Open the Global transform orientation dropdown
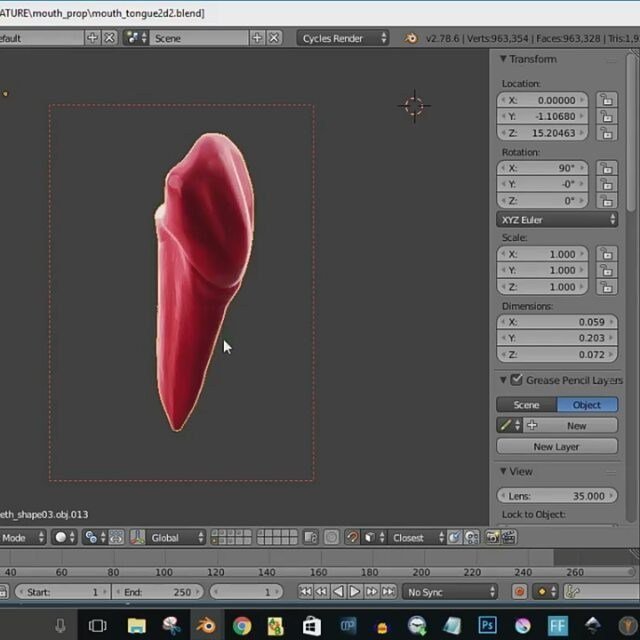Viewport: 640px width, 640px height. [176, 537]
